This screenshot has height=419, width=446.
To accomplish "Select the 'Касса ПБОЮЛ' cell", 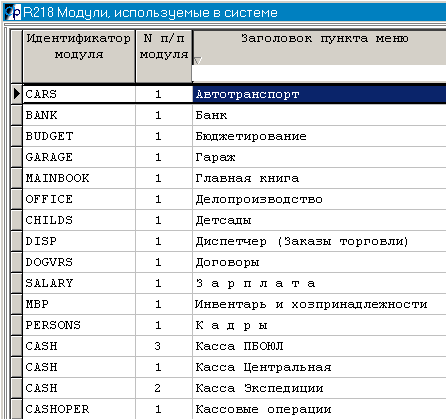I will tap(319, 346).
